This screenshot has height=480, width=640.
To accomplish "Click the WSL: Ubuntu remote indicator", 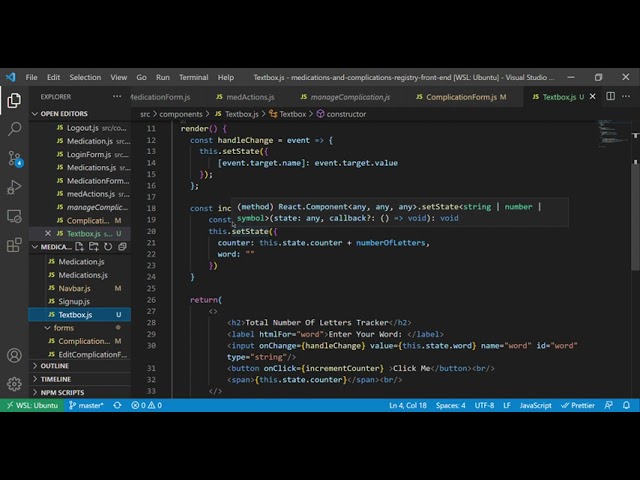I will point(32,405).
